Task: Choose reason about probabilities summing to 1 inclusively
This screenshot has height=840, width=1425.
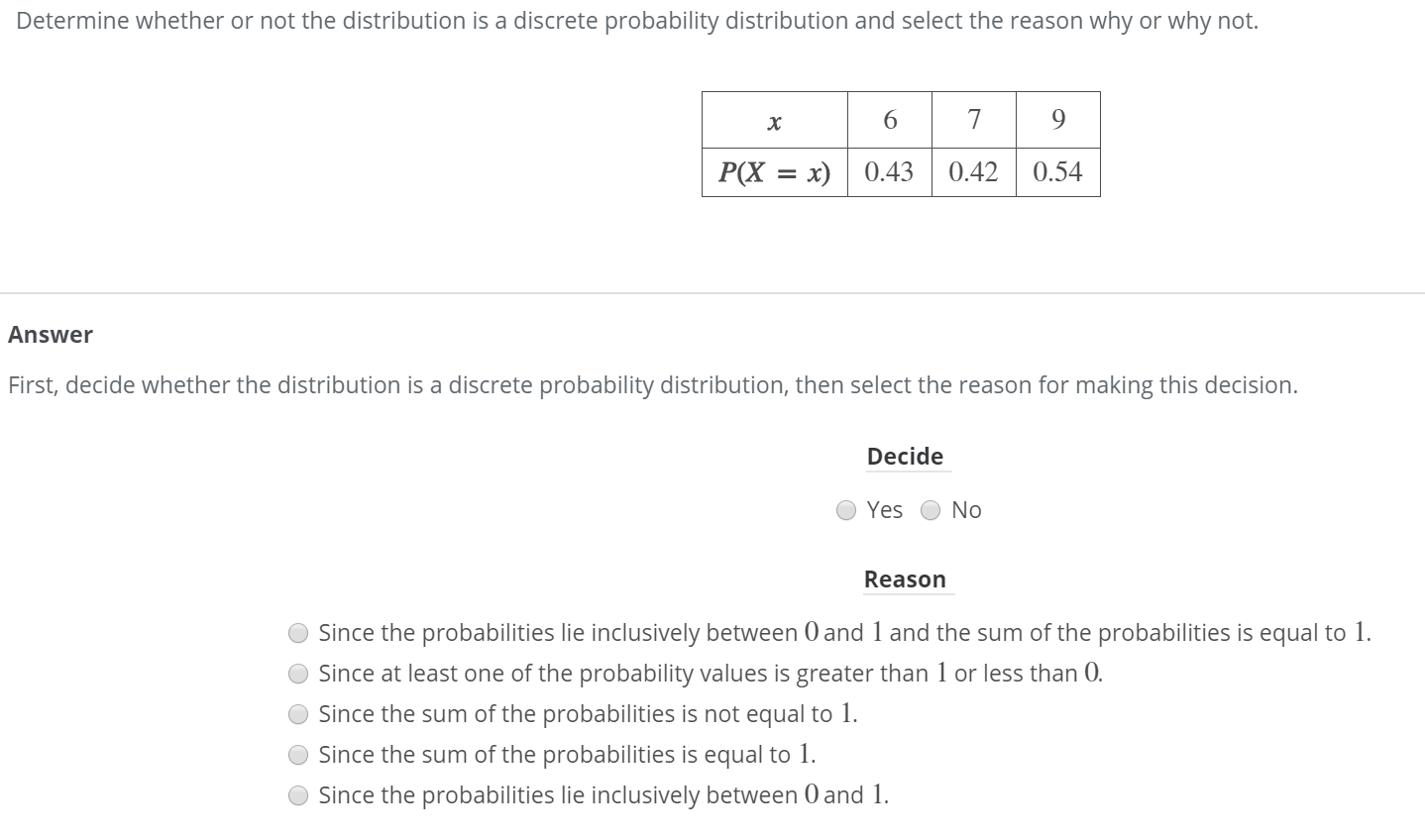Action: (298, 632)
